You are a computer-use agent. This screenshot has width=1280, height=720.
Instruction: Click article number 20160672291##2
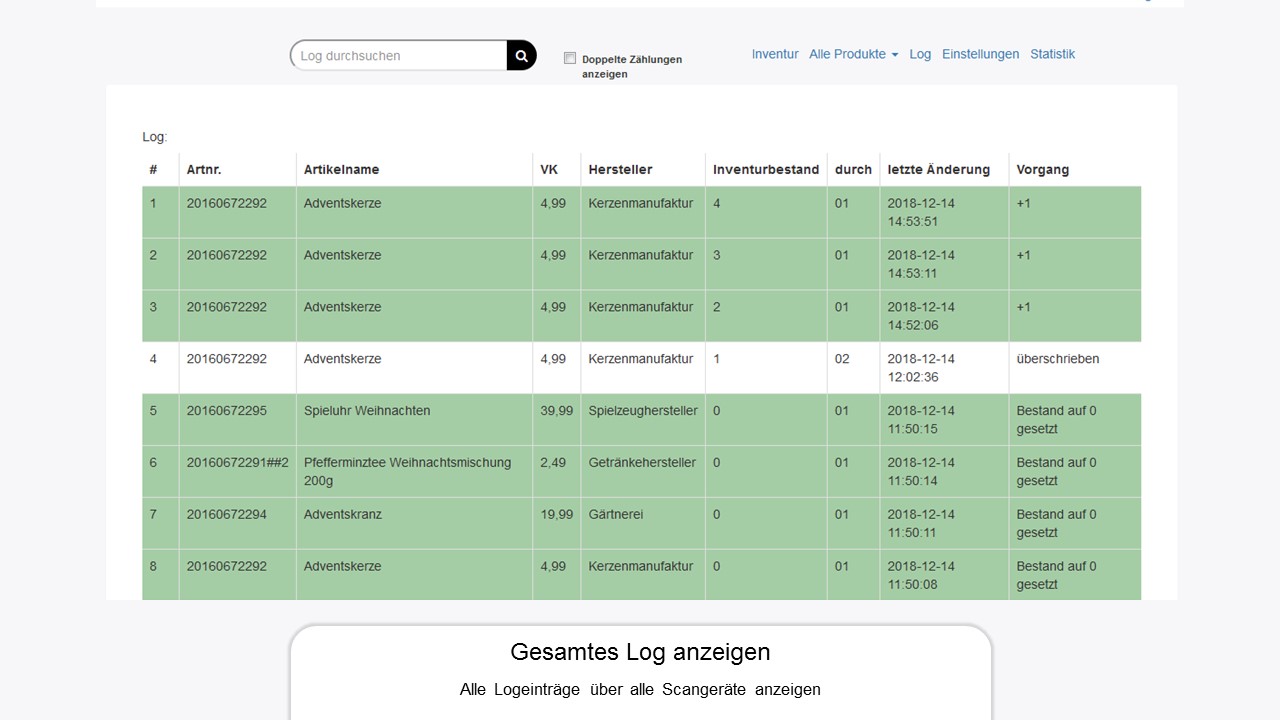click(x=237, y=463)
